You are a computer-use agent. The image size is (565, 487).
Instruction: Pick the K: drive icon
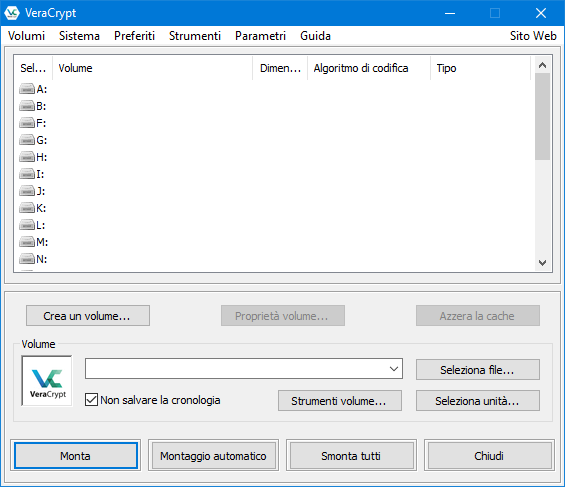click(27, 208)
